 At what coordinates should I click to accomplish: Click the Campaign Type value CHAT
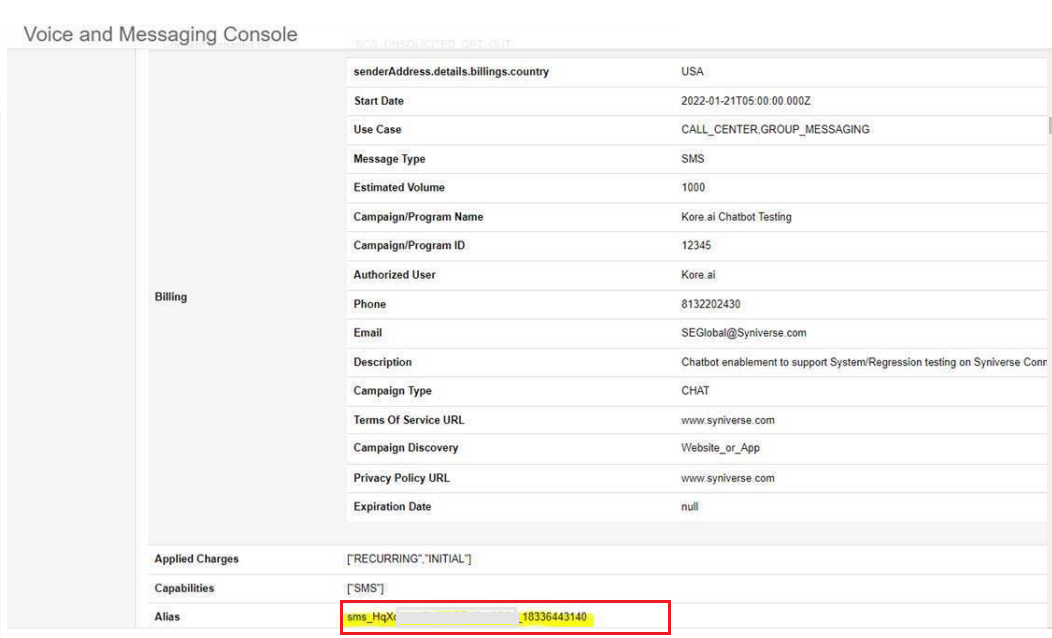coord(695,391)
